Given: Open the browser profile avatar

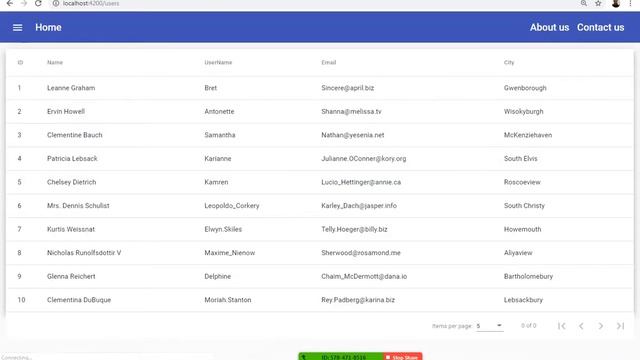Looking at the screenshot, I should point(616,3).
